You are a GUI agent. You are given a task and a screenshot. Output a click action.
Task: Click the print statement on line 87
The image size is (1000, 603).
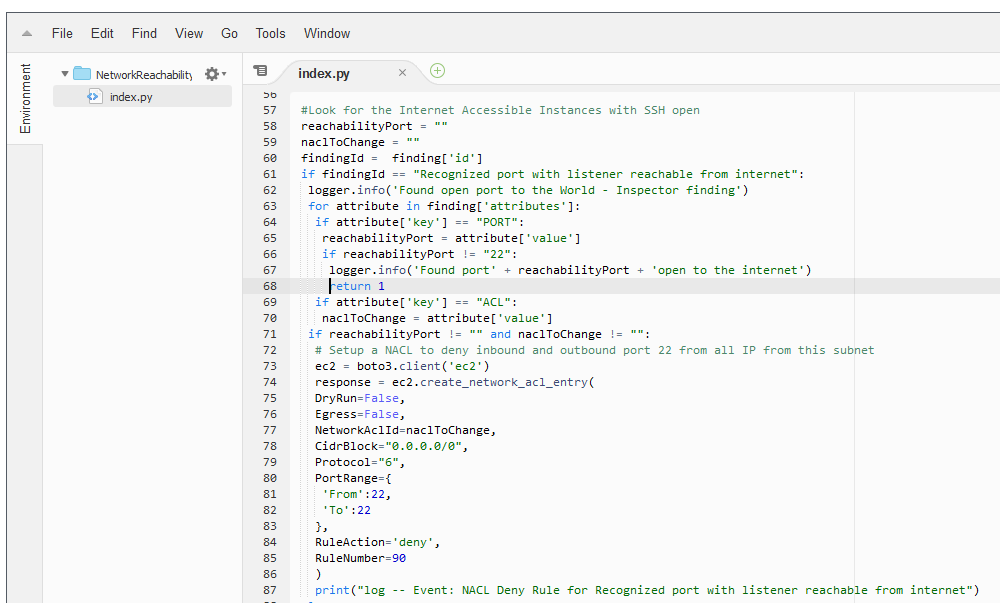coord(647,590)
